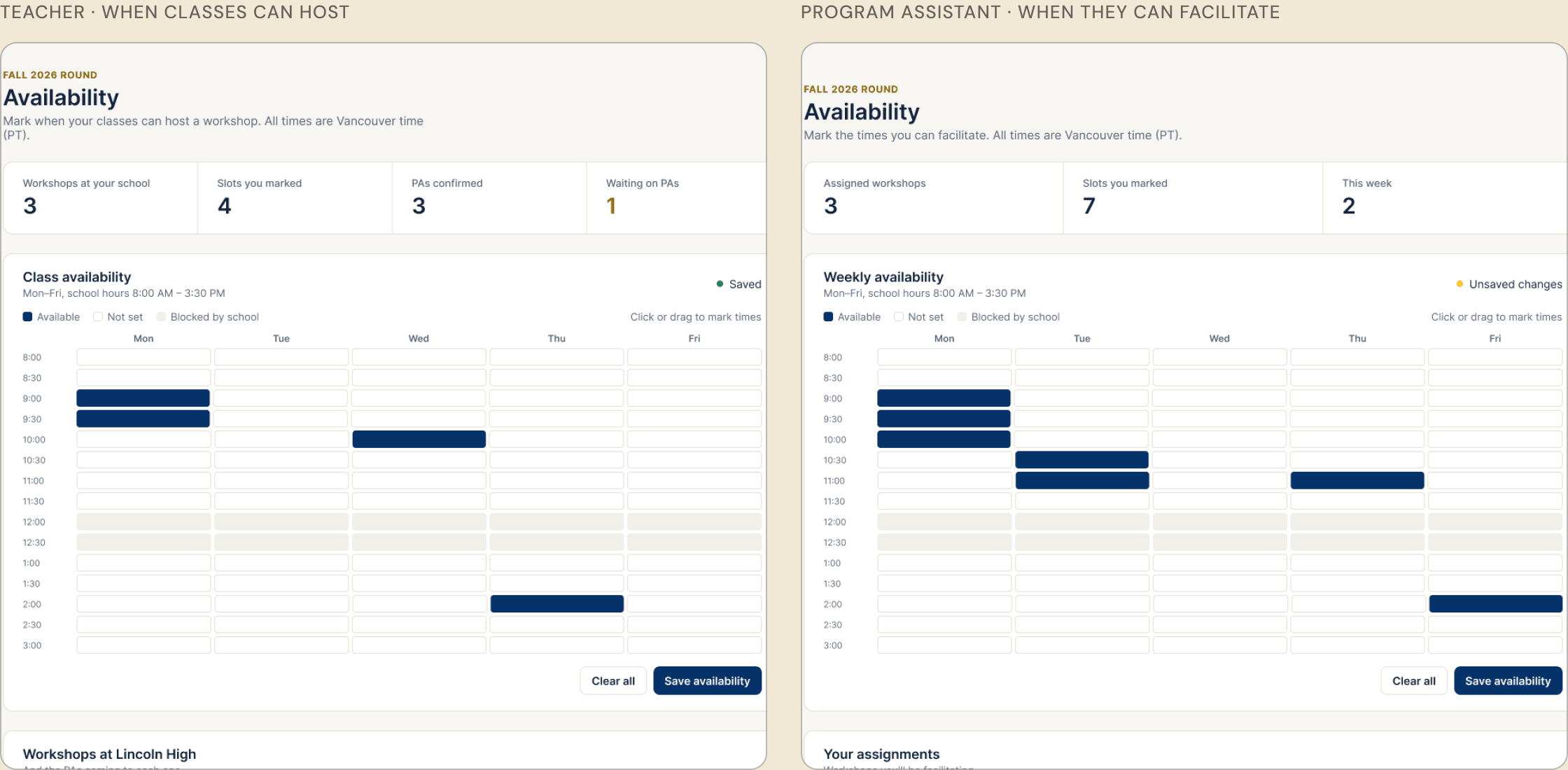Click Clear all in the Program Assistant panel
The image size is (1568, 770).
pos(1414,680)
